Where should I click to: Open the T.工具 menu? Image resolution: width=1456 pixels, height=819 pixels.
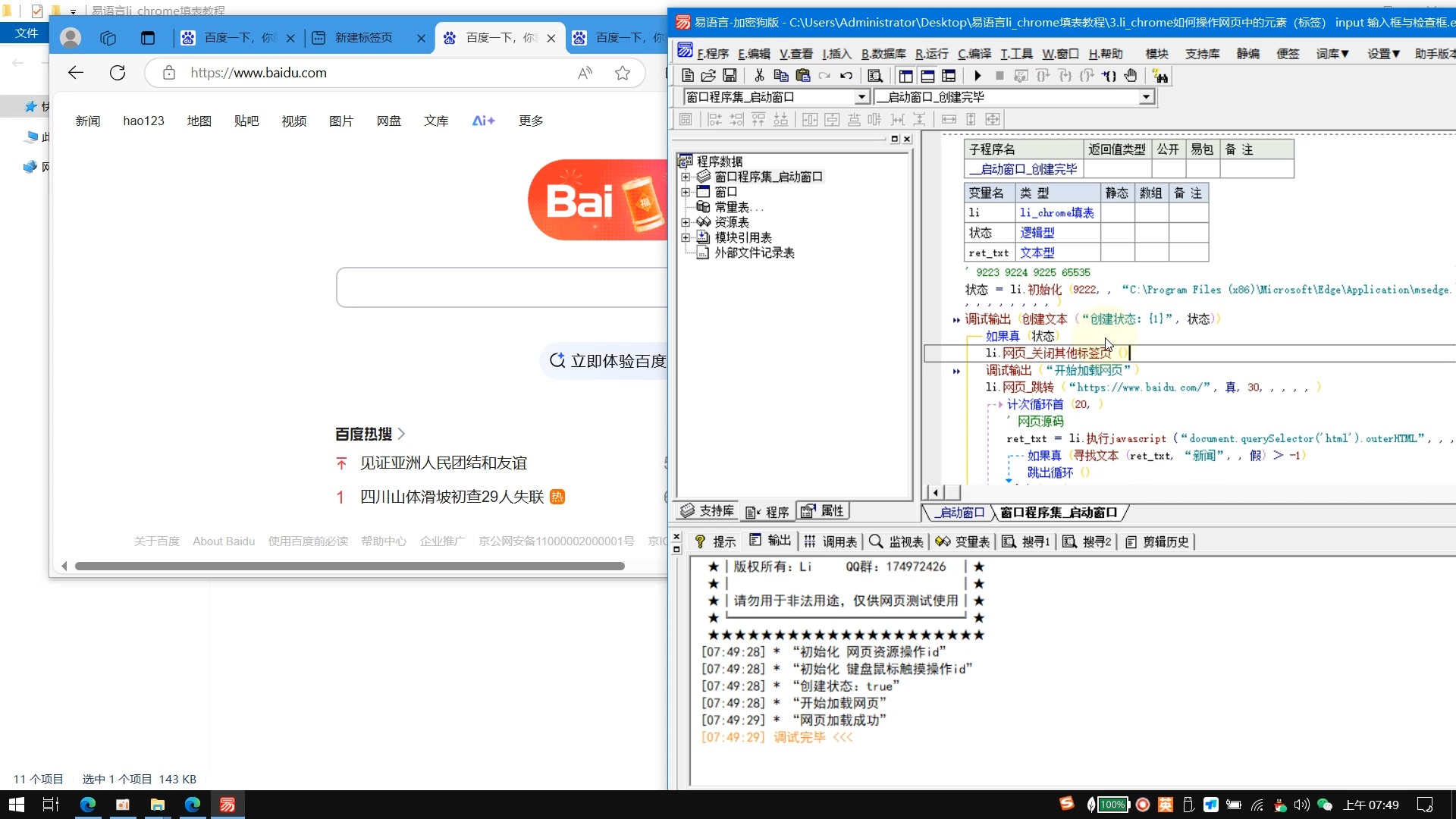(x=1016, y=54)
